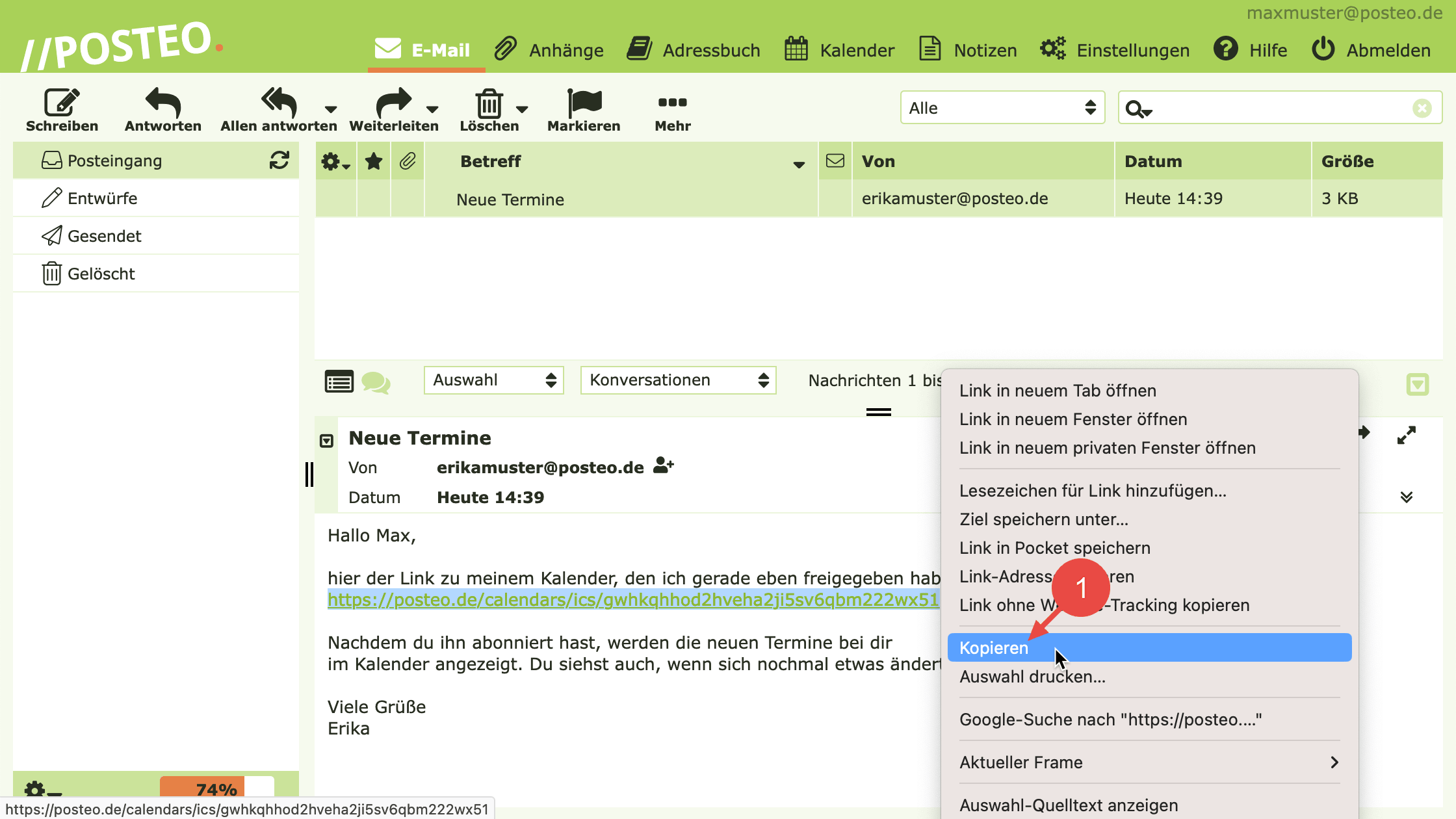Image resolution: width=1456 pixels, height=819 pixels.
Task: Select Link in neuem Tab öffnen
Action: click(x=1058, y=391)
